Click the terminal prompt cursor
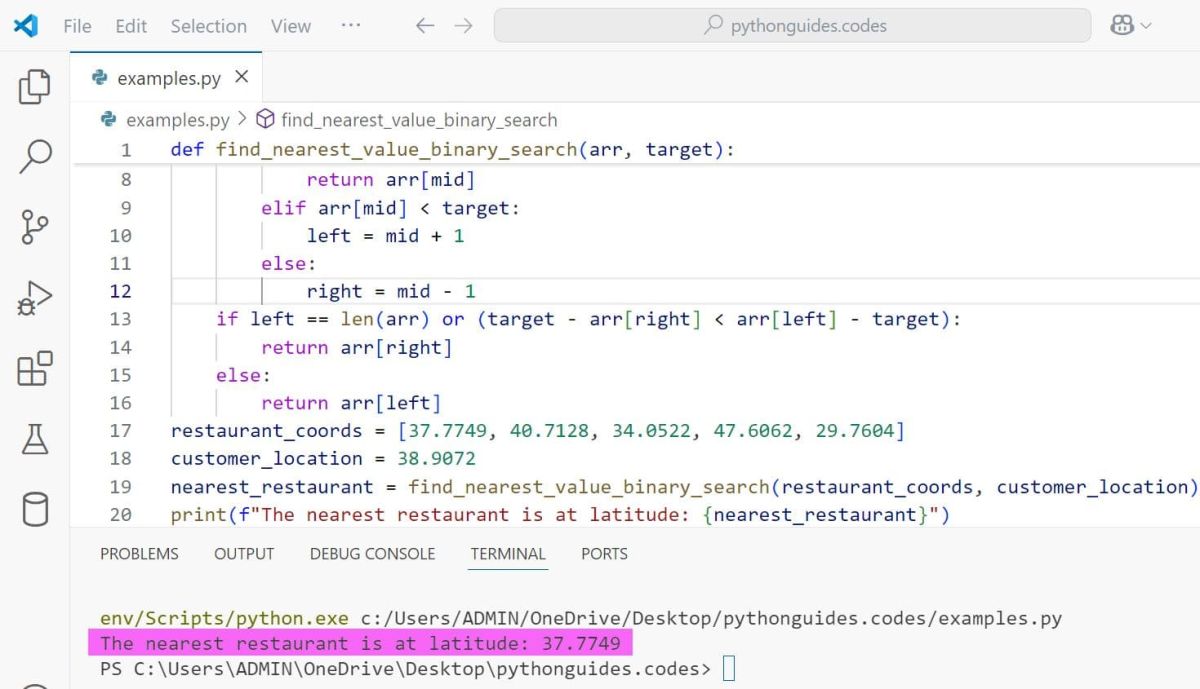Viewport: 1200px width, 689px height. 728,668
